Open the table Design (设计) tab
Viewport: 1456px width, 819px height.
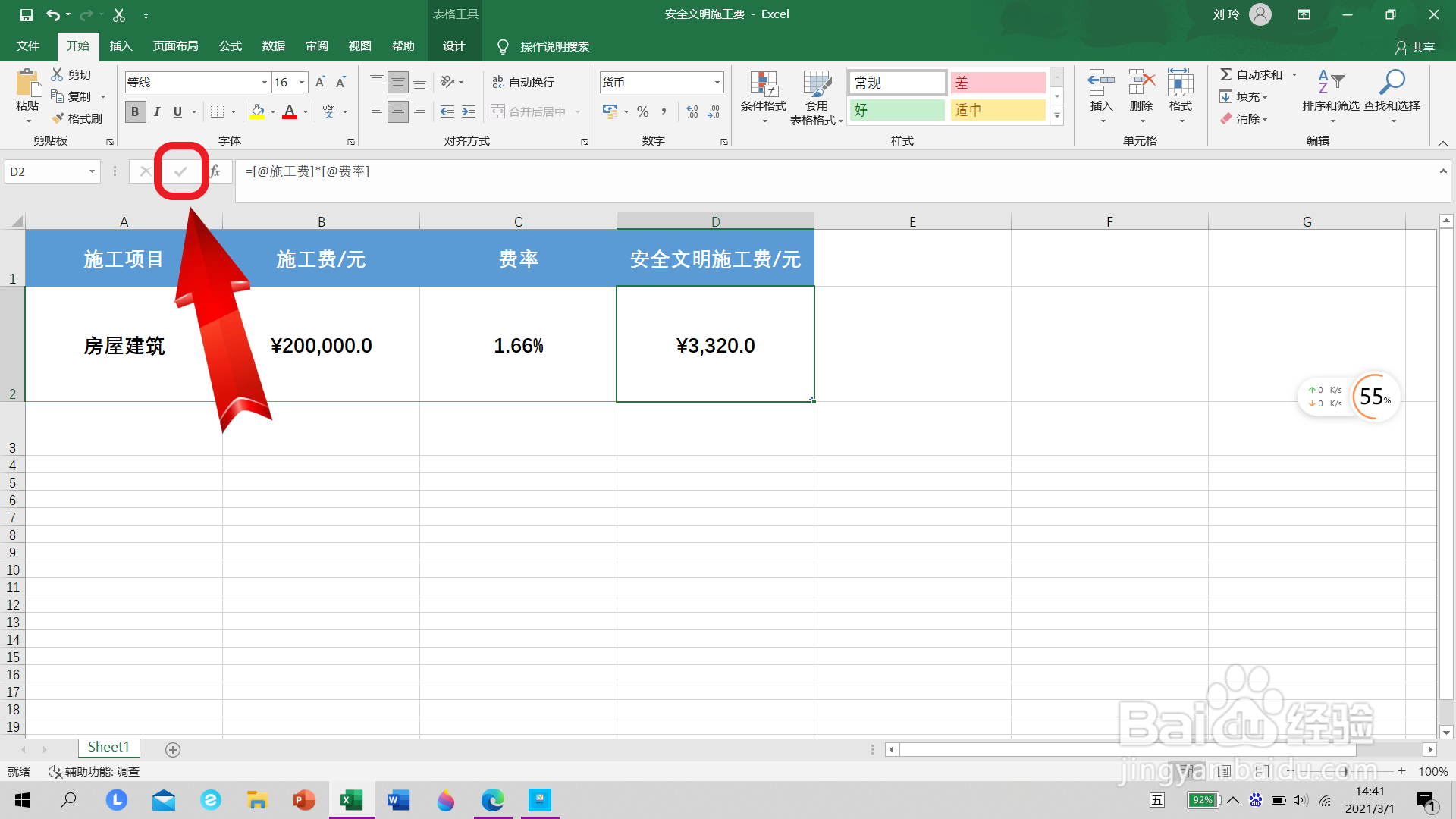(453, 46)
